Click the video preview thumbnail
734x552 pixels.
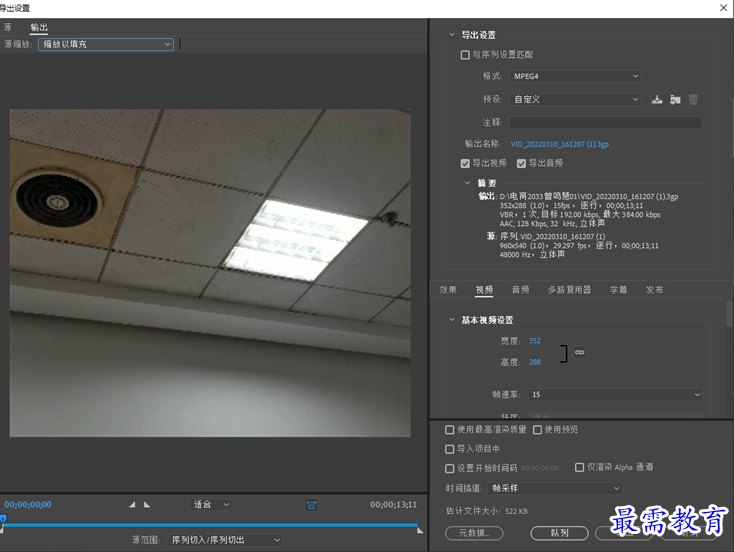click(x=210, y=273)
